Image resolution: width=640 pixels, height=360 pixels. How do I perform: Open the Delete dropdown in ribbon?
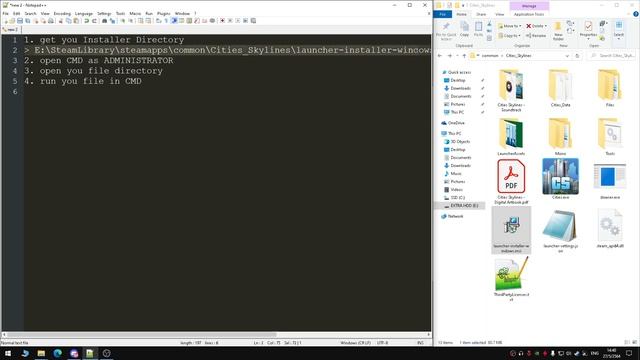click(x=536, y=26)
